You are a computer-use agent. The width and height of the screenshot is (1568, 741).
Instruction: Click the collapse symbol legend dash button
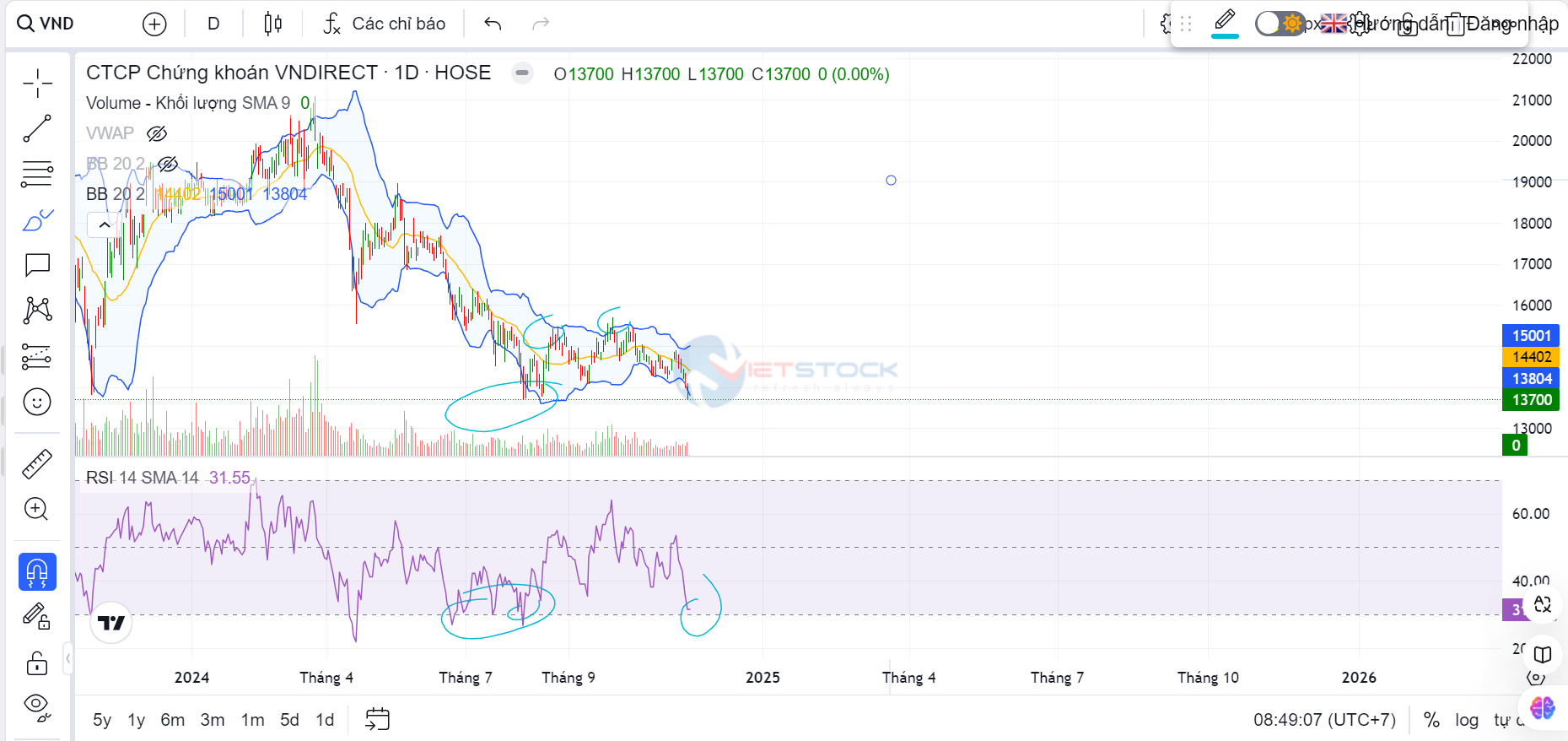(x=522, y=73)
